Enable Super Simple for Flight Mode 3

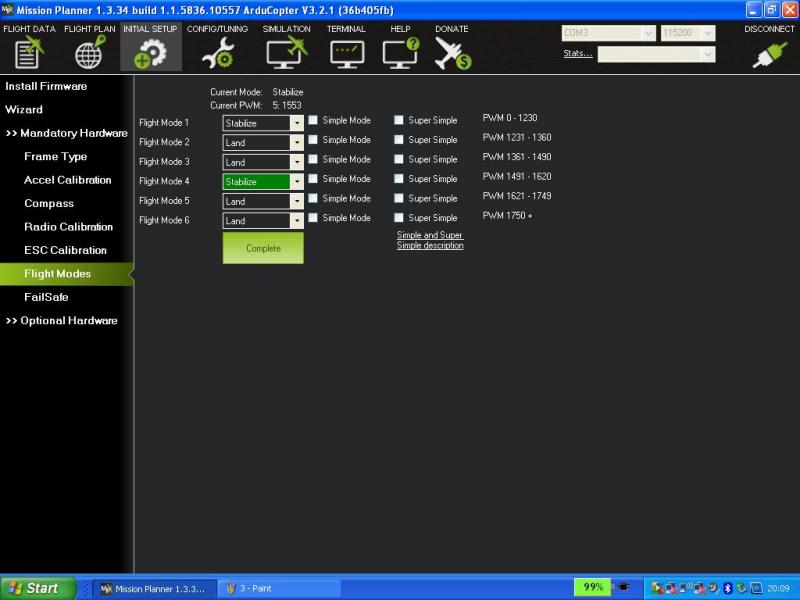pyautogui.click(x=399, y=159)
